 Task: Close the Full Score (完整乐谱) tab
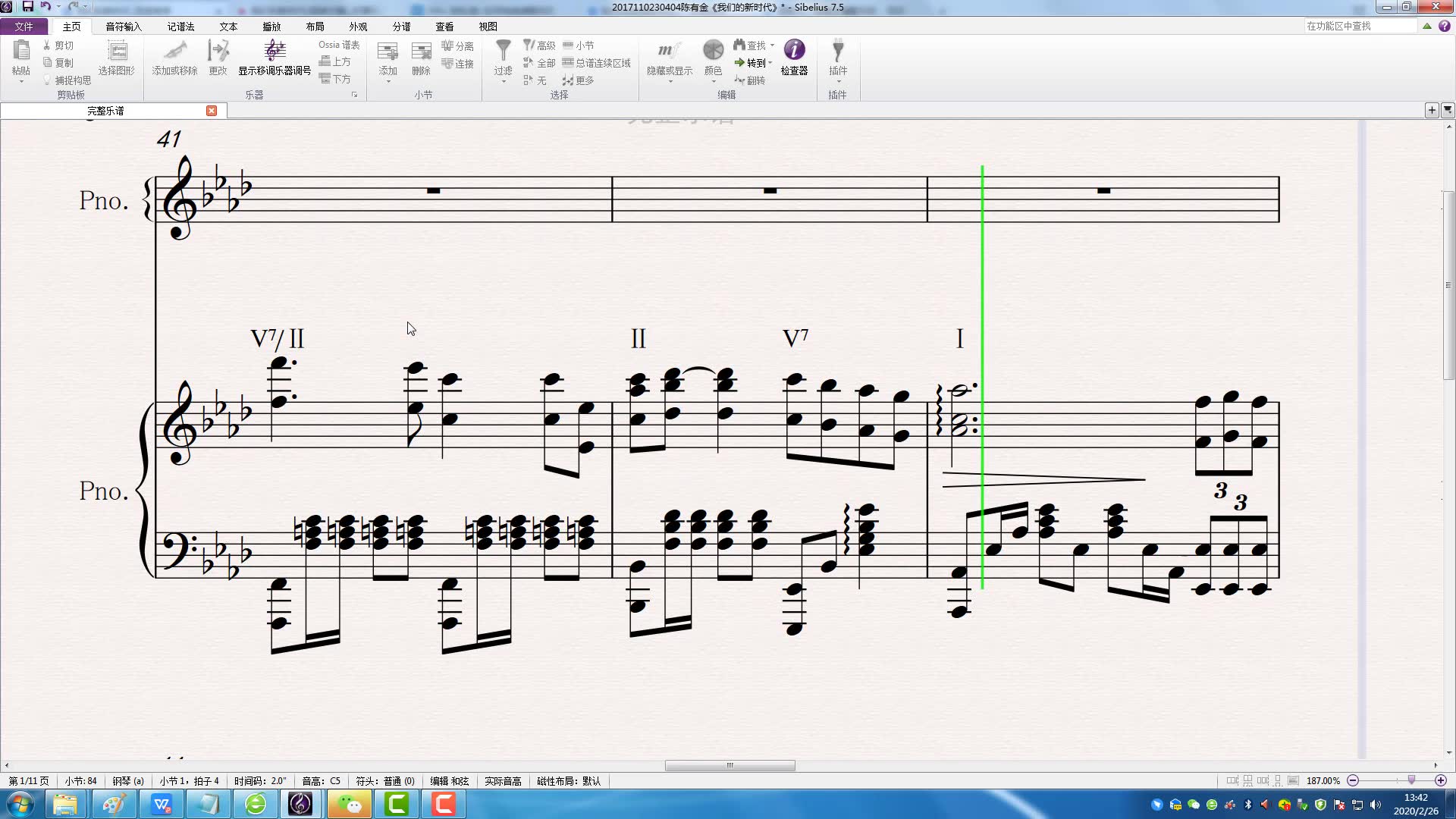point(212,111)
